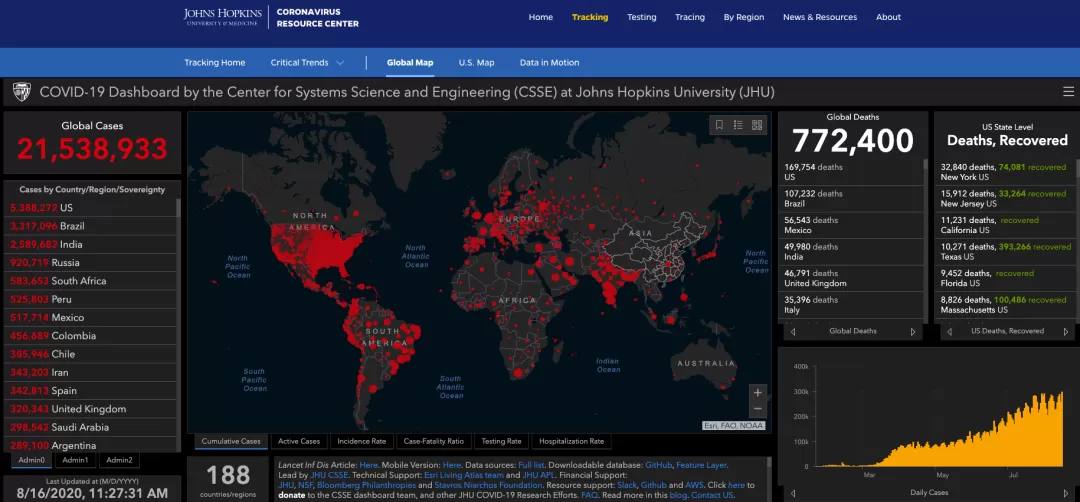Open Esri Living Atlas team link

click(x=464, y=475)
